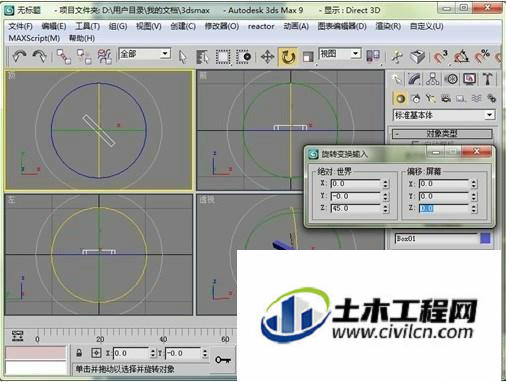The width and height of the screenshot is (506, 382).
Task: Click Use Pivot Point Center icon
Action: click(373, 56)
